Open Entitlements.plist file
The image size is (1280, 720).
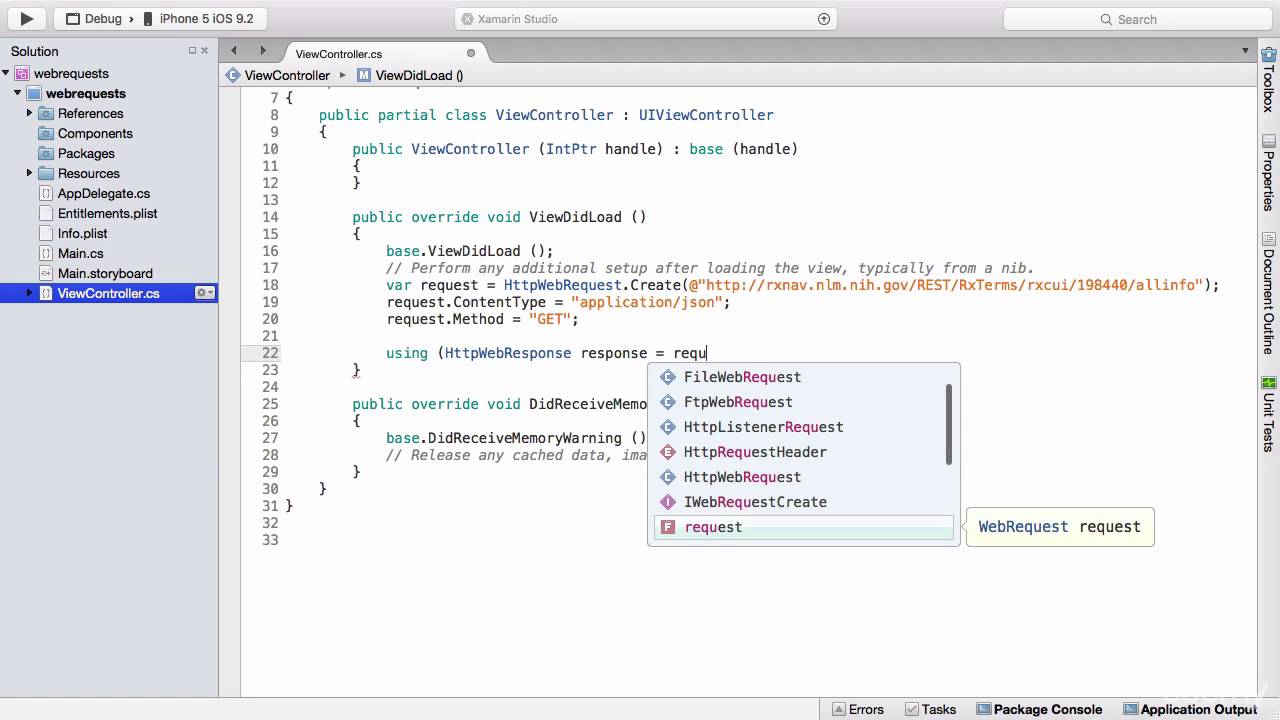[107, 213]
